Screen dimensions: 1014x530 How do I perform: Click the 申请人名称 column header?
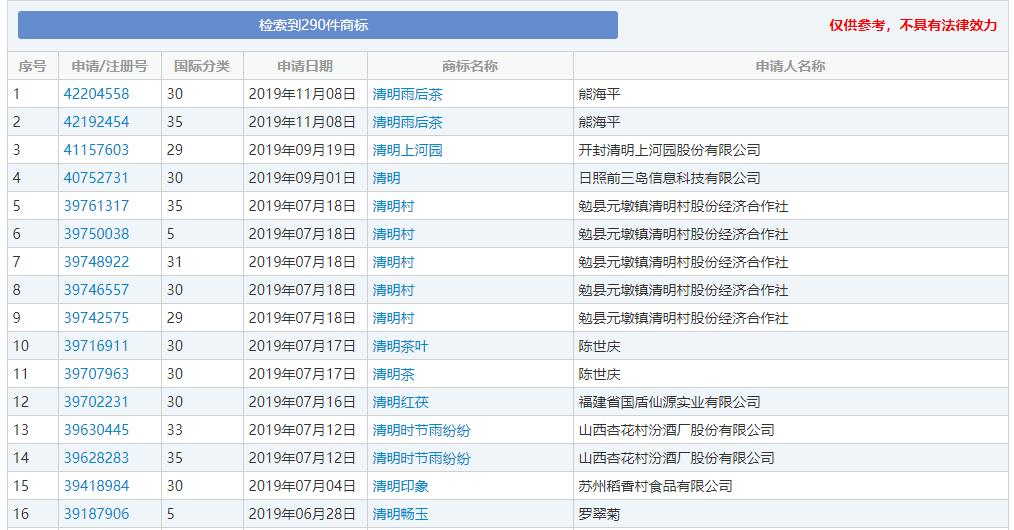pos(790,66)
